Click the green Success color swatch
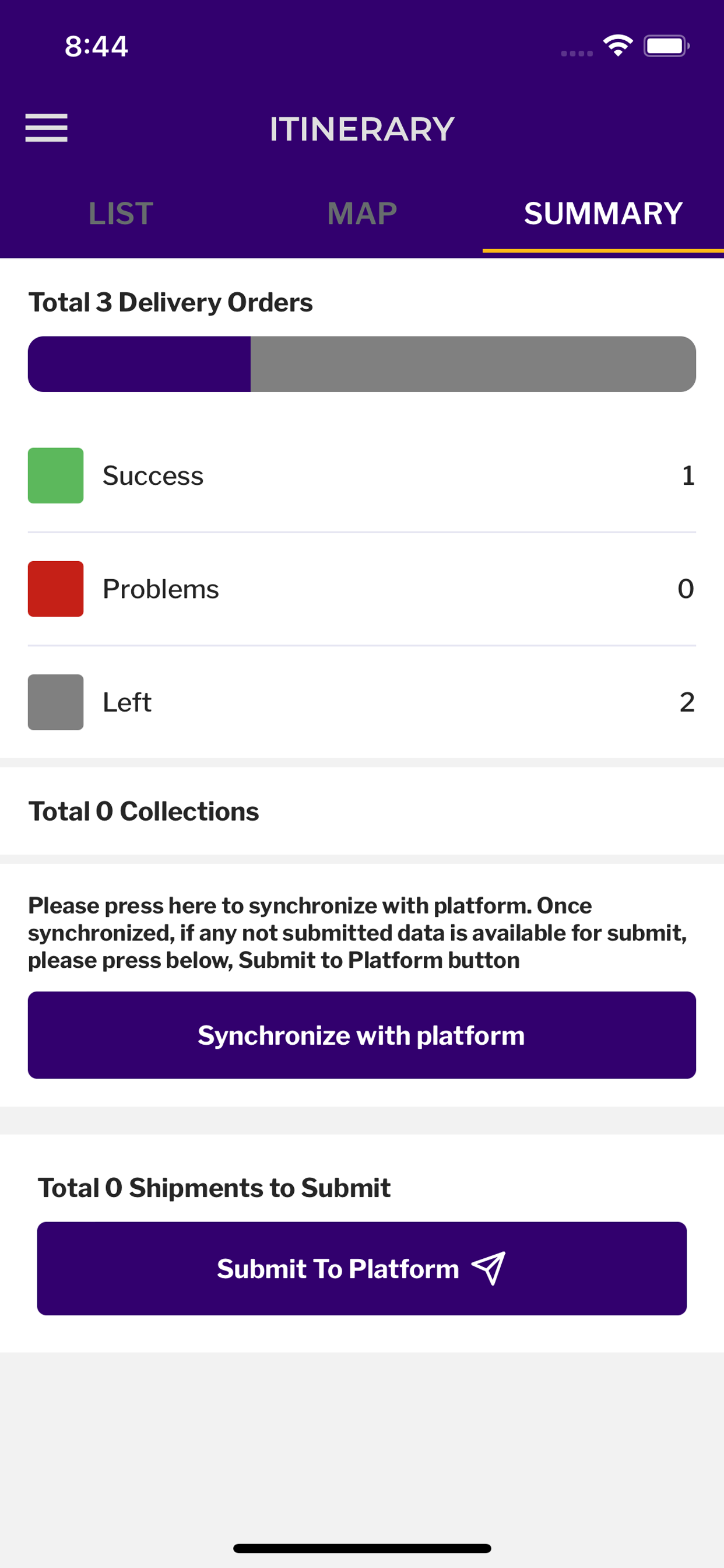The width and height of the screenshot is (724, 1568). 55,475
